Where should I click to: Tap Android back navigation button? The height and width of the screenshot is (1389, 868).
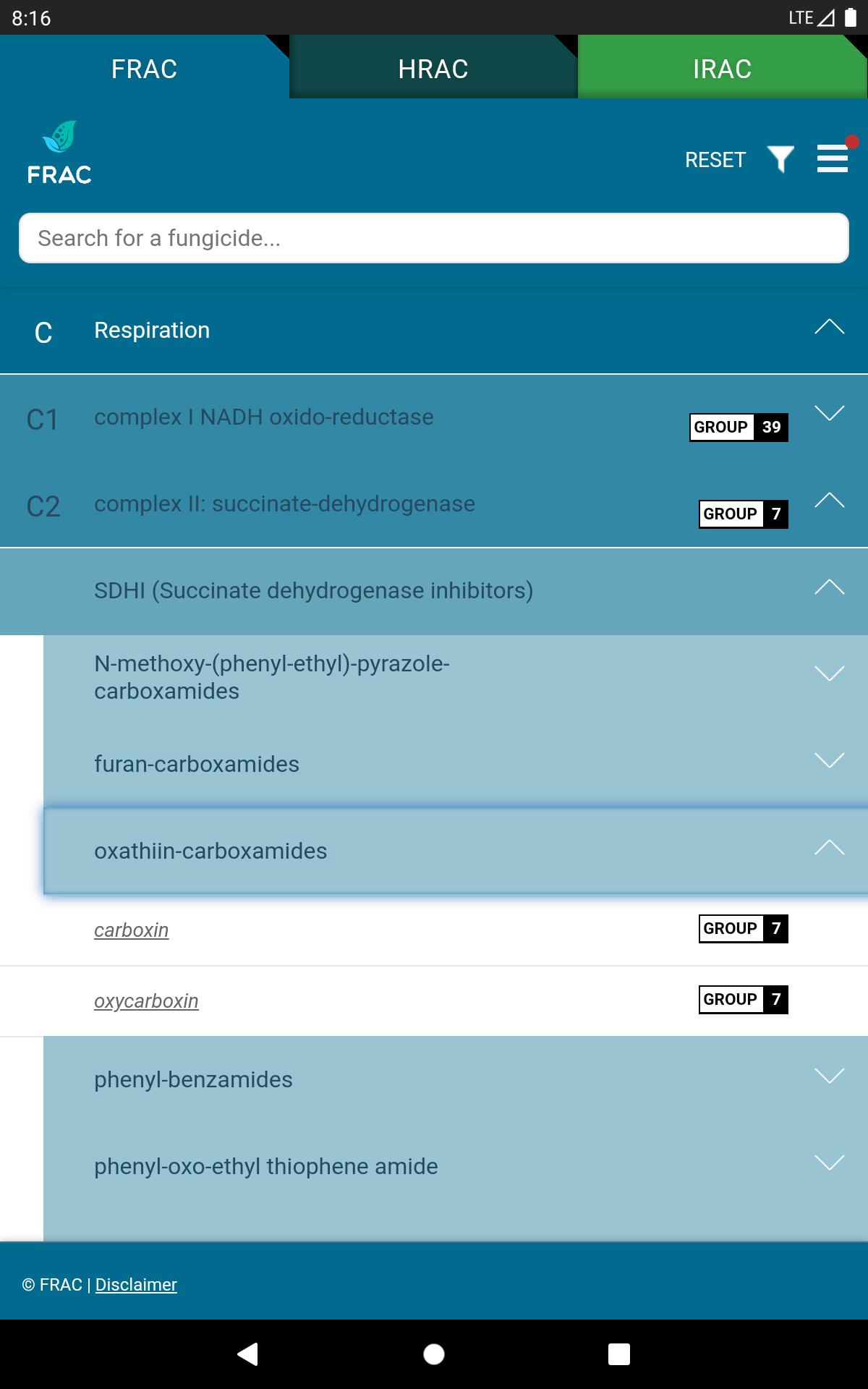248,1354
